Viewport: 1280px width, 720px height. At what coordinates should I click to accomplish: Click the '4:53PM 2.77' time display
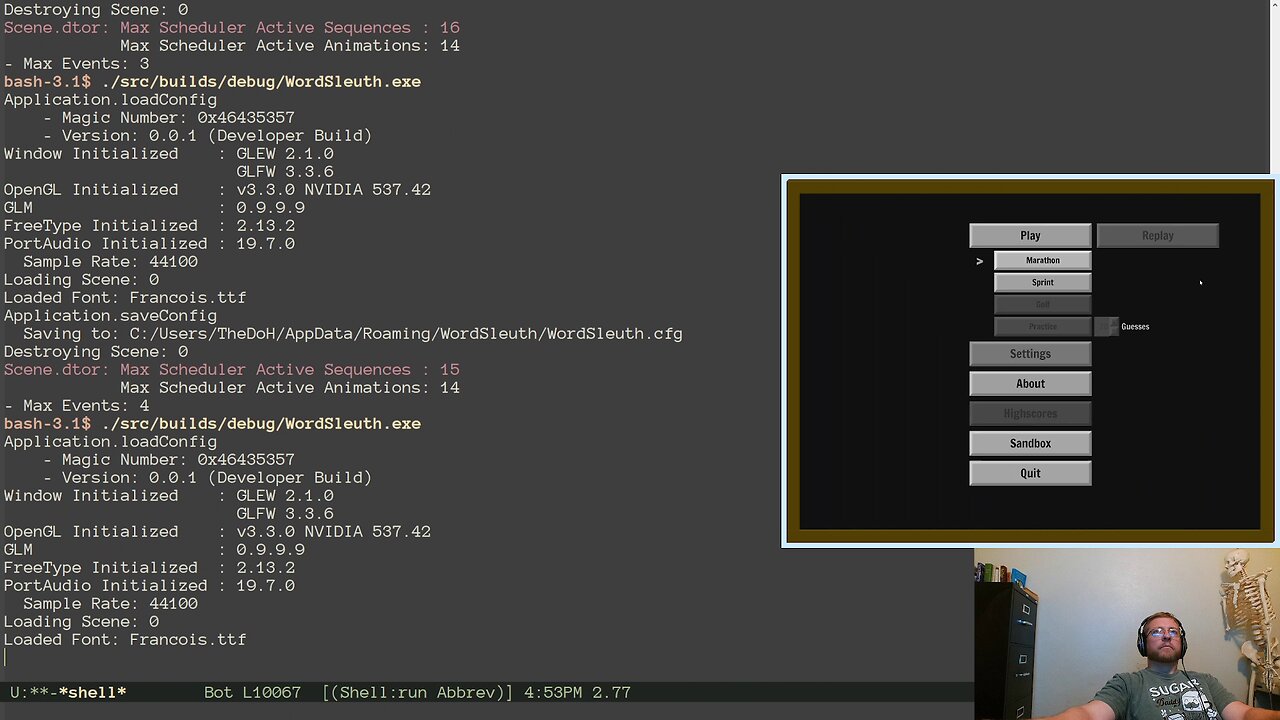click(577, 692)
